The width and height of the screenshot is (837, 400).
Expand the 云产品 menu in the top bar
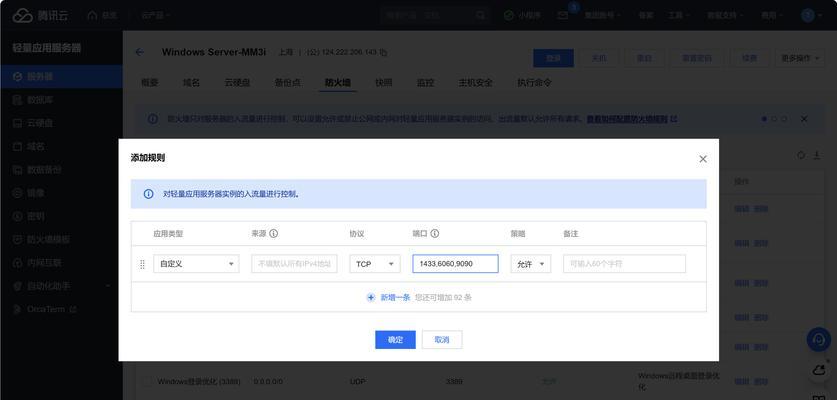(x=156, y=15)
